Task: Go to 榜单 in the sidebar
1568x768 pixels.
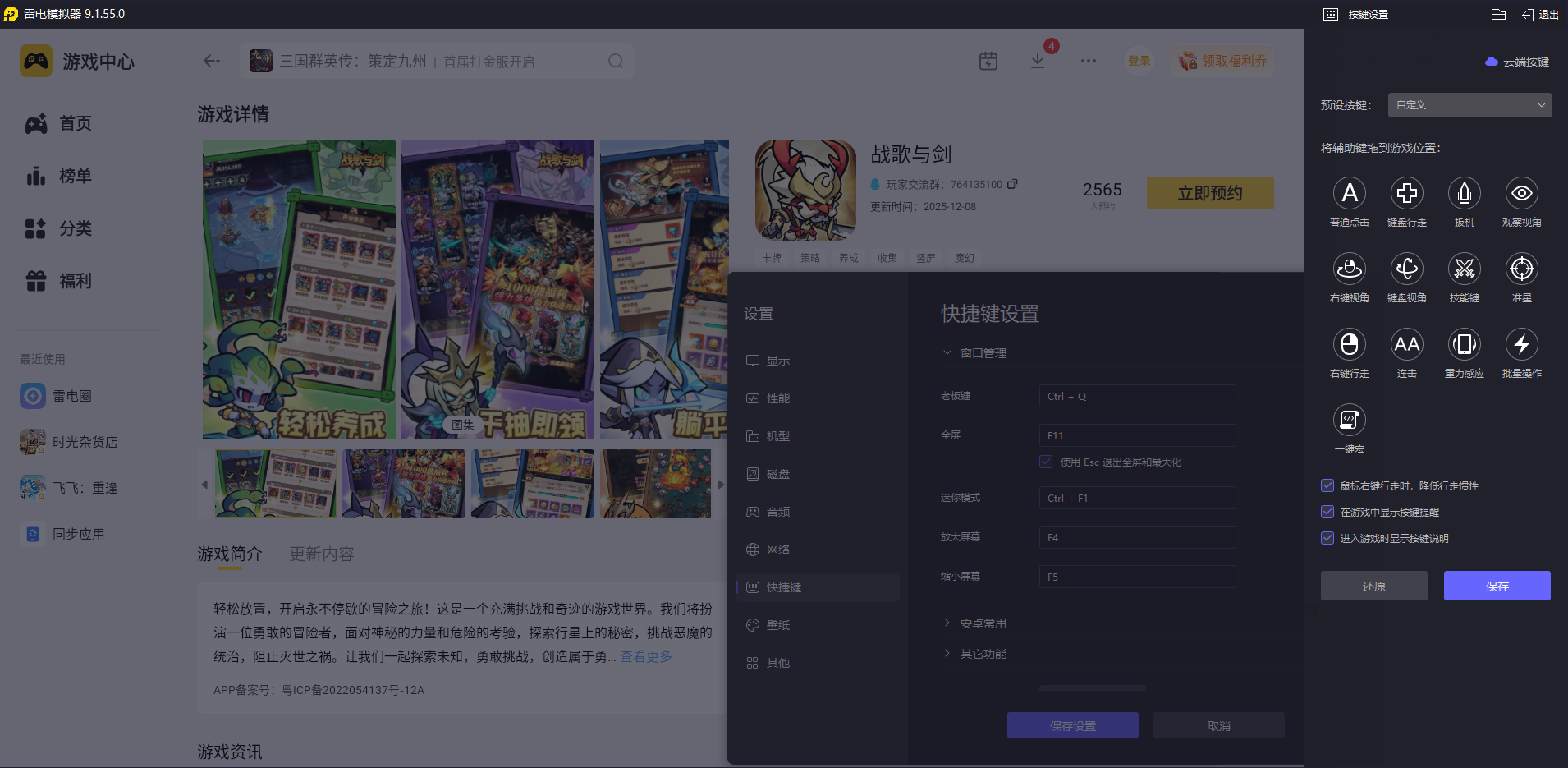Action: pyautogui.click(x=58, y=176)
